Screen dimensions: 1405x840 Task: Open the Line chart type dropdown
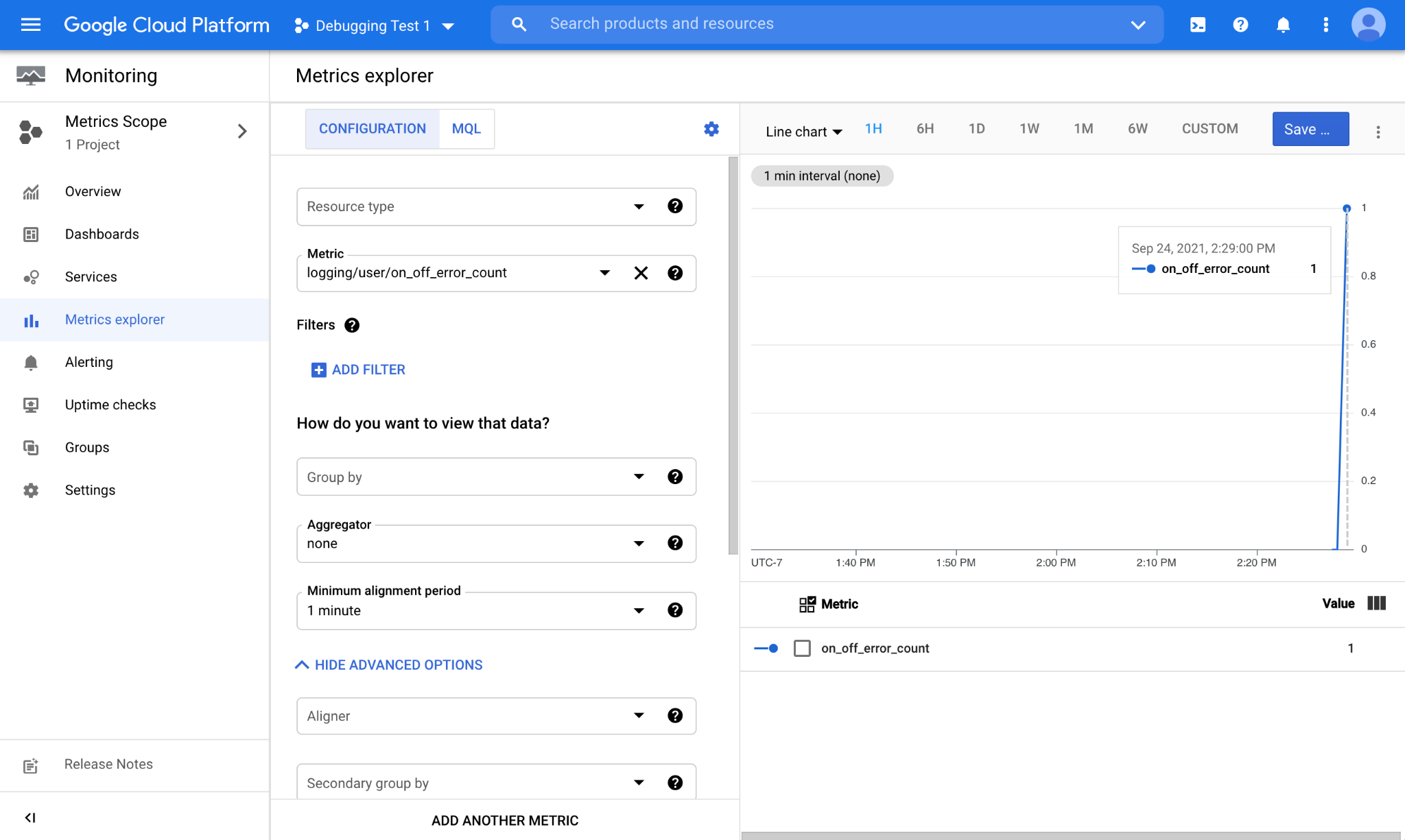coord(803,132)
